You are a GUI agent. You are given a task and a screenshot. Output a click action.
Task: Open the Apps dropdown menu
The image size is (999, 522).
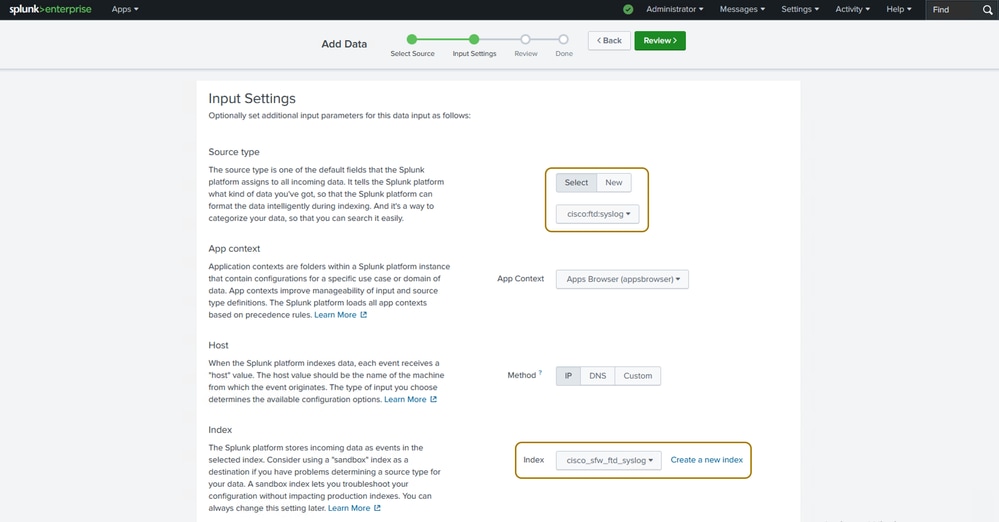click(x=125, y=10)
